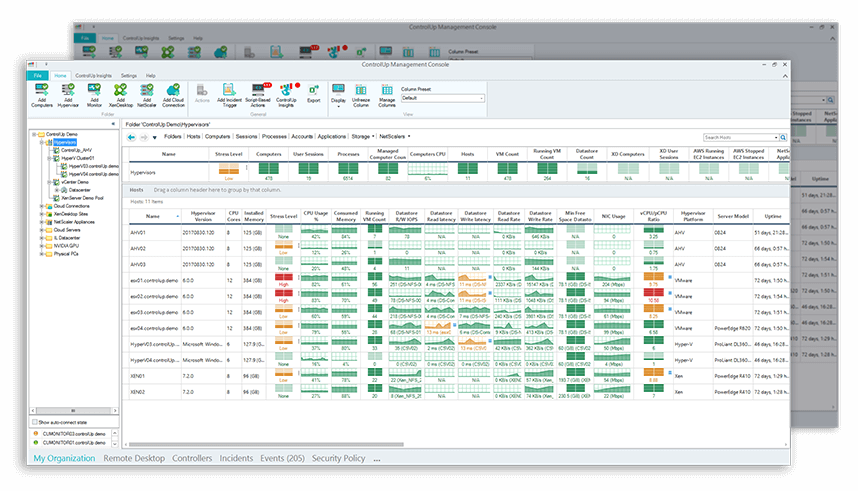Tick the Show auto-connect state checkbox
The width and height of the screenshot is (858, 491).
[34, 422]
